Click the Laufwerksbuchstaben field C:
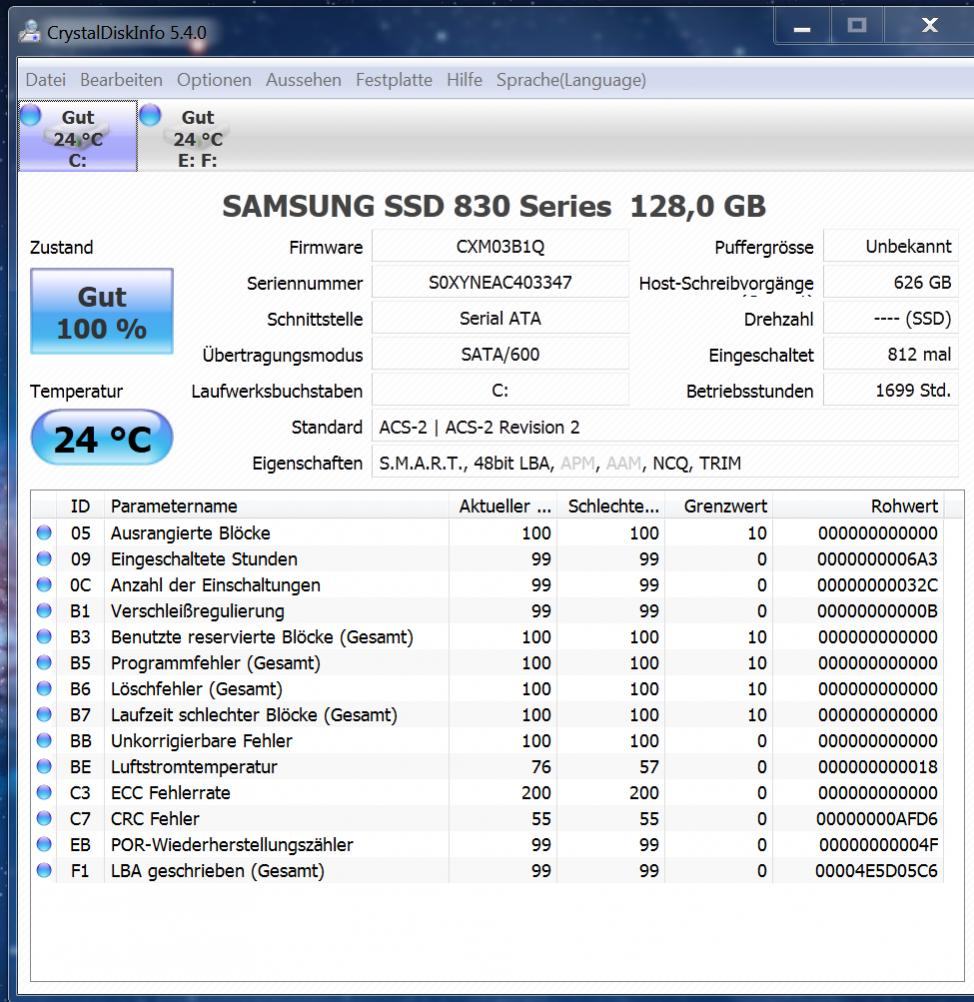This screenshot has height=1002, width=974. tap(500, 390)
